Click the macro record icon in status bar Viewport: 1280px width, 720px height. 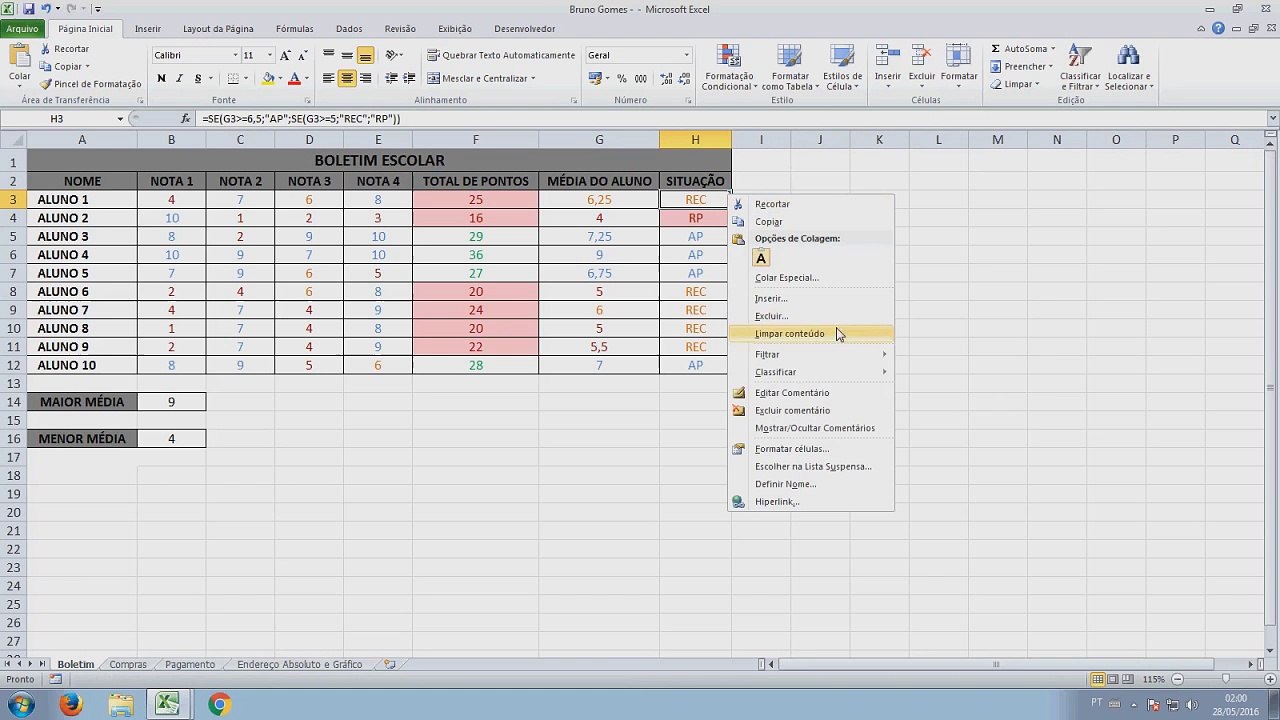[x=56, y=679]
